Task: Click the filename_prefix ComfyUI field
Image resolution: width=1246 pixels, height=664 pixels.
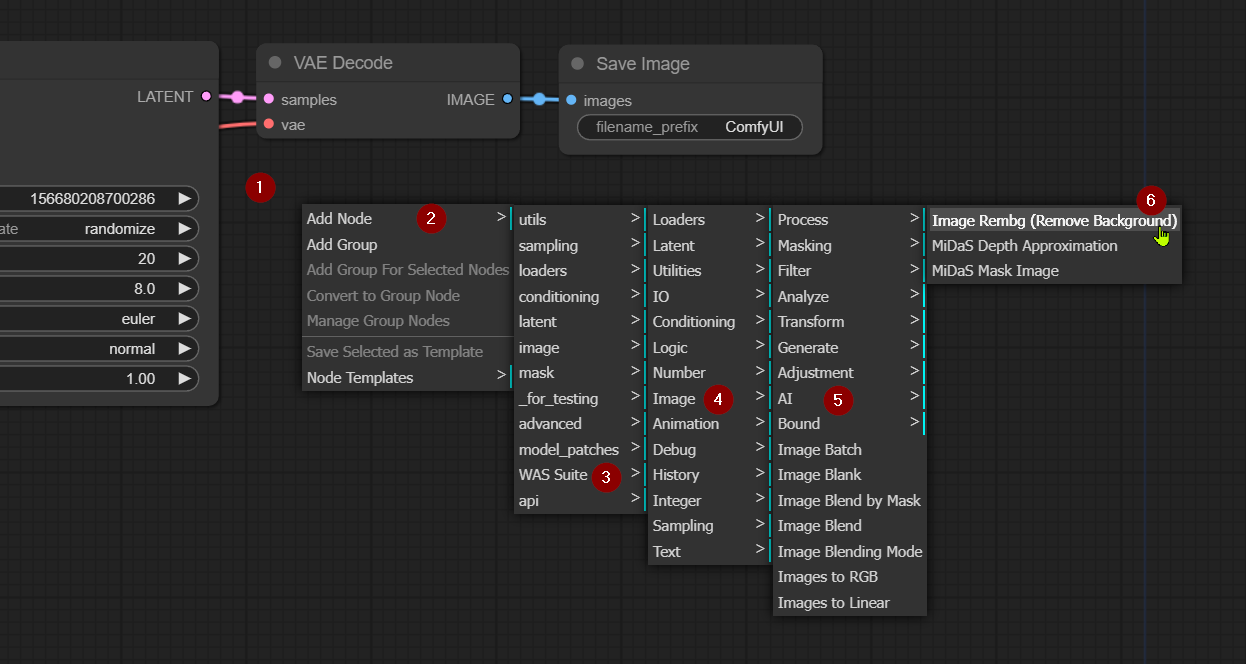Action: pos(689,127)
